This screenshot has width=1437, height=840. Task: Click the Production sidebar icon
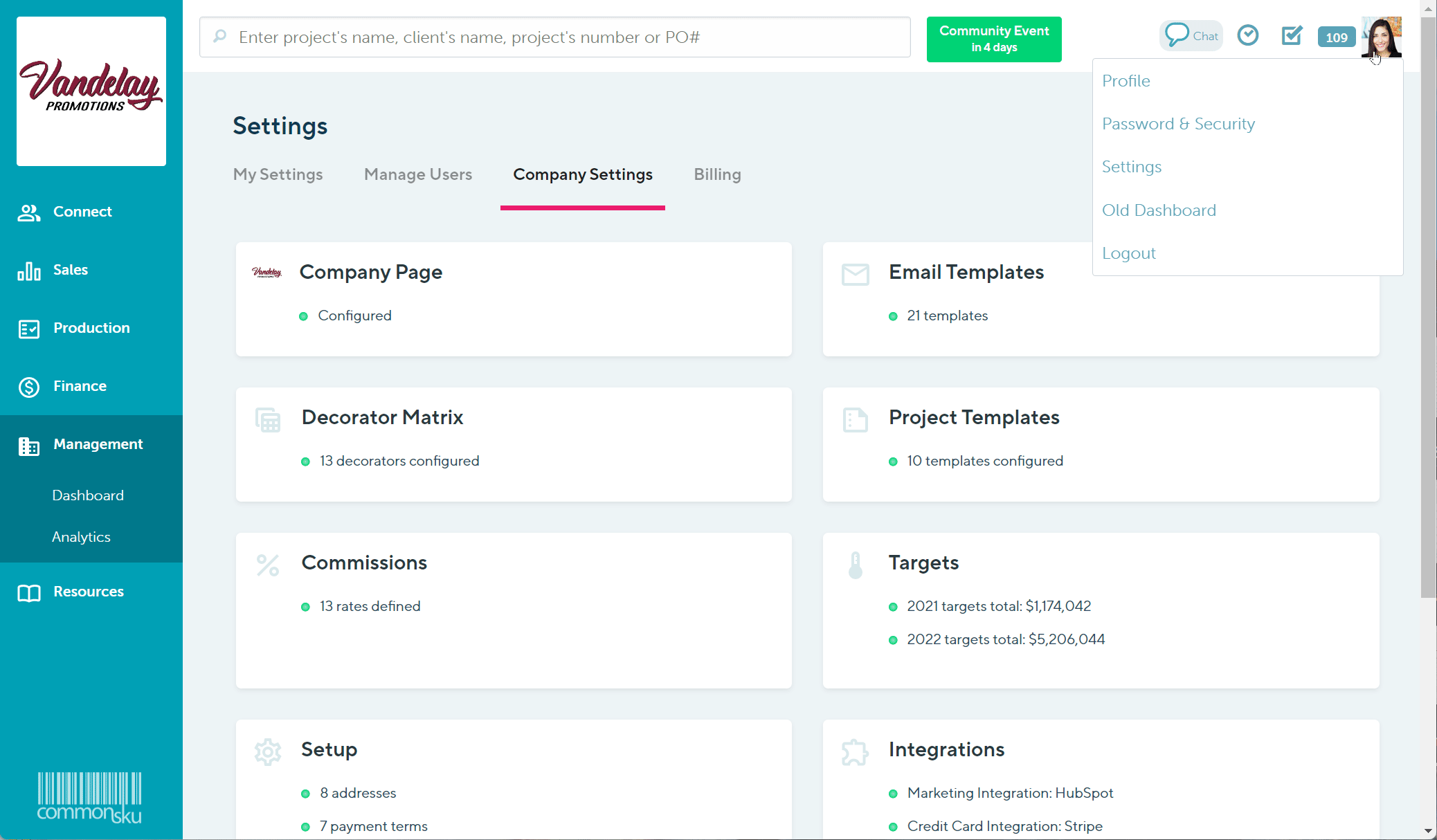point(28,329)
